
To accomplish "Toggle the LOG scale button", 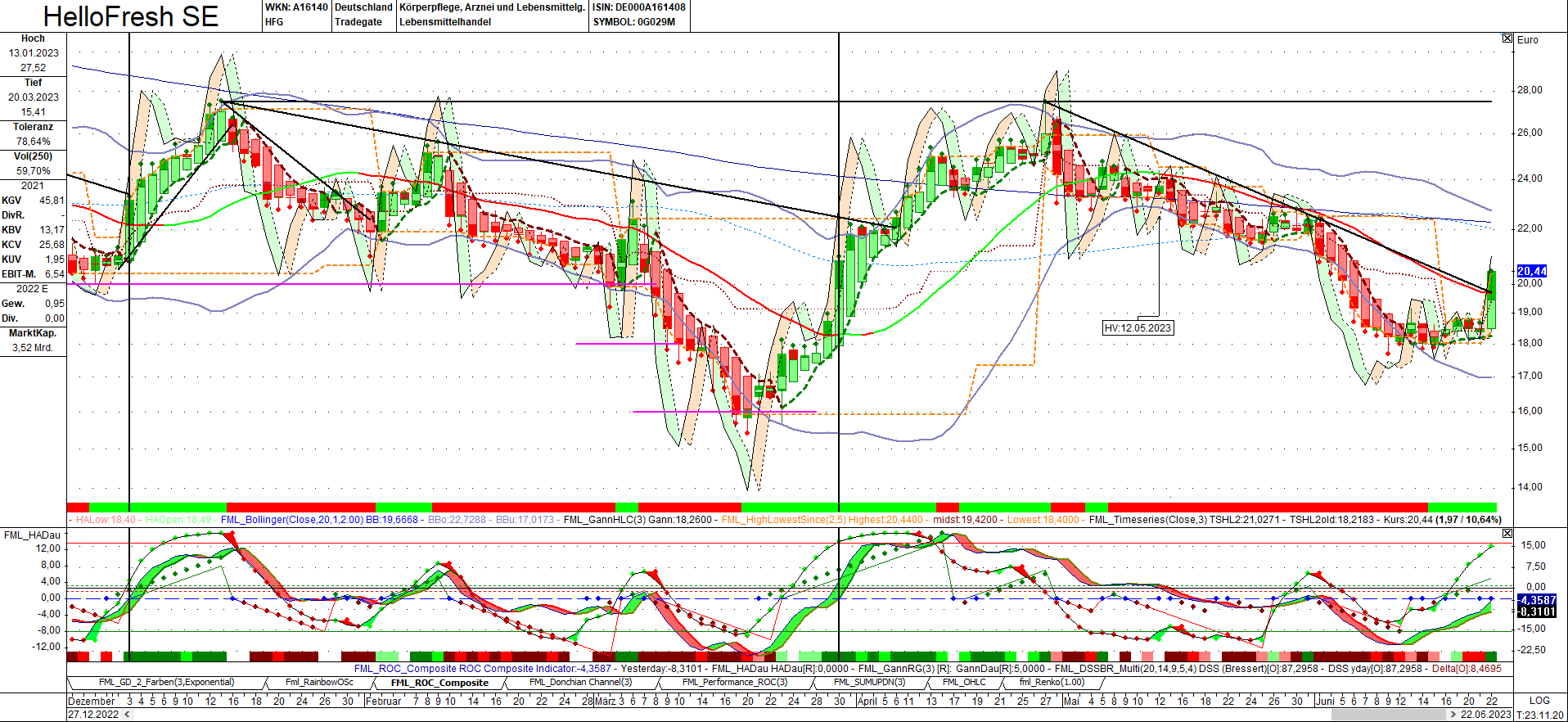I will (1539, 701).
